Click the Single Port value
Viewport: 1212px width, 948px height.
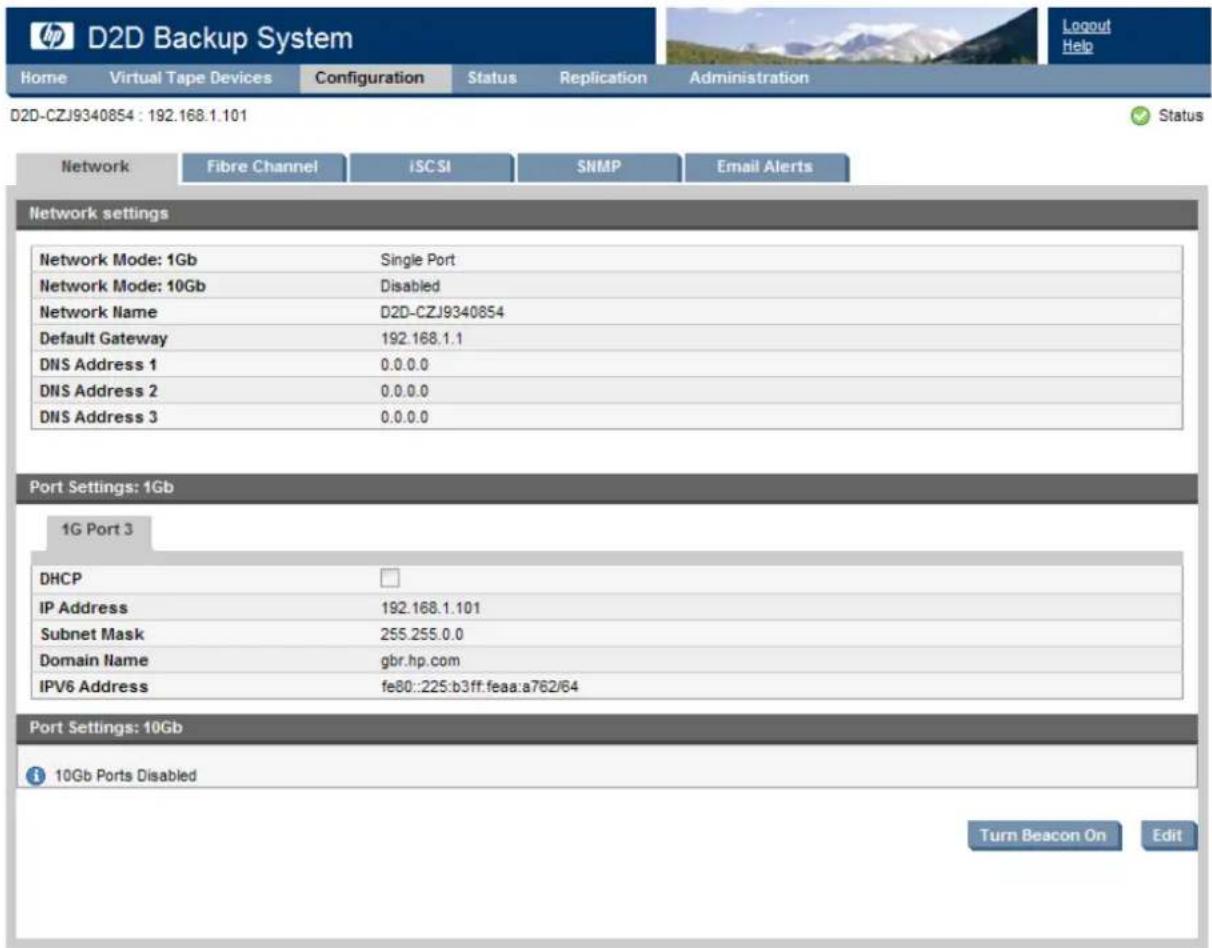[x=418, y=260]
